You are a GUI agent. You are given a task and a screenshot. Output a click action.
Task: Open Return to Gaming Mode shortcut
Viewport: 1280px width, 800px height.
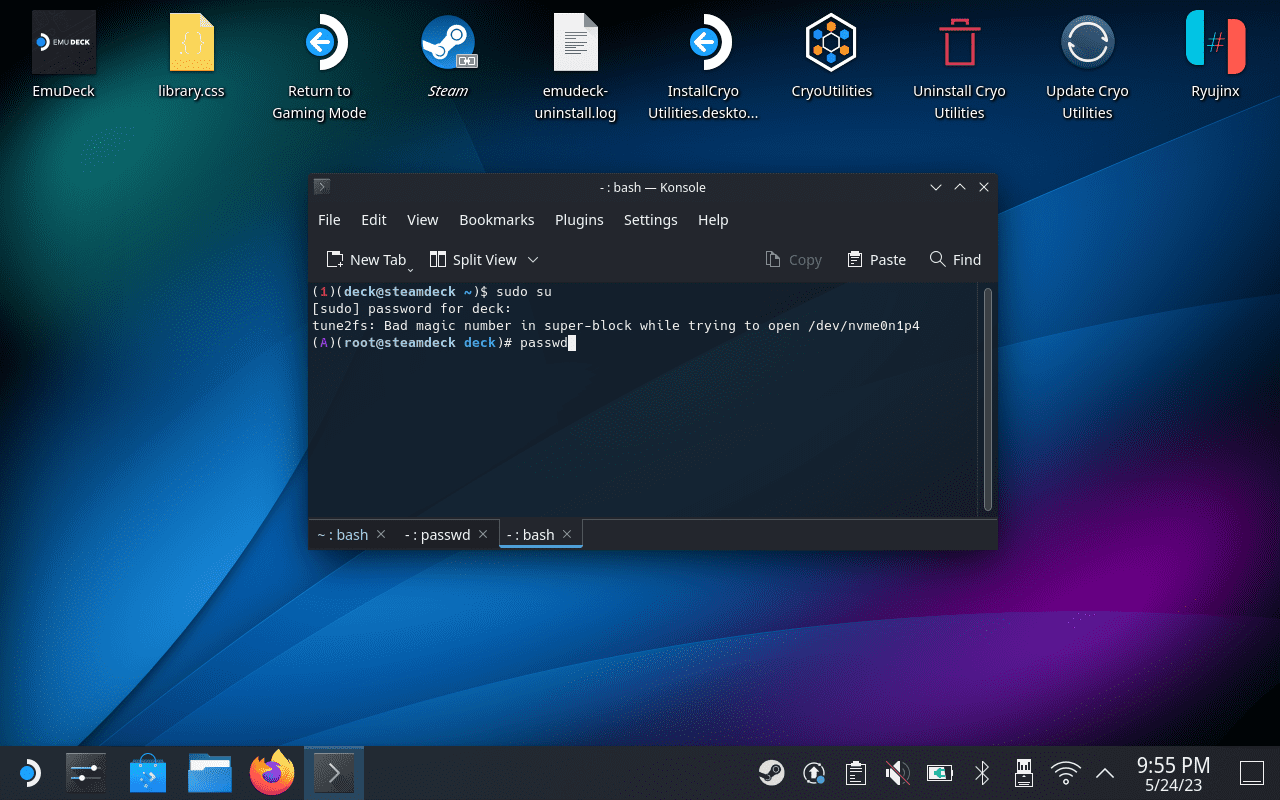click(319, 66)
